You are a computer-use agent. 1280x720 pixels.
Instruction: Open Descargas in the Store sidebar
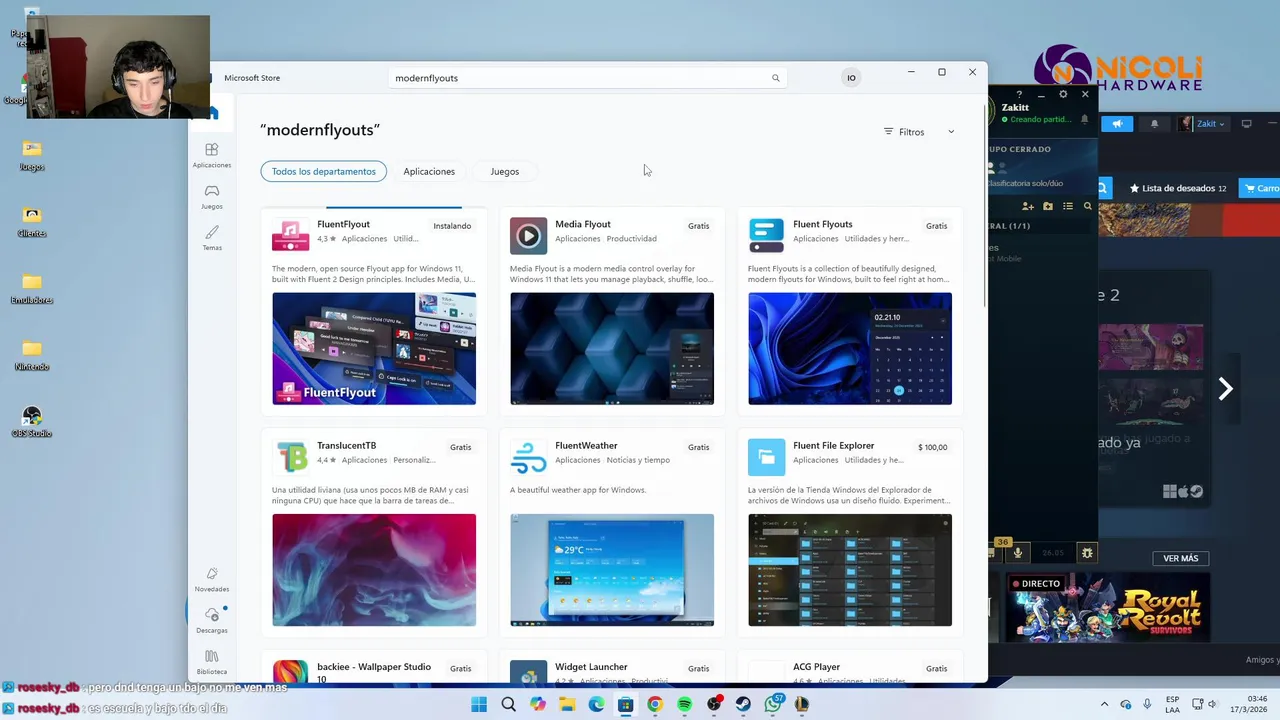tap(212, 621)
